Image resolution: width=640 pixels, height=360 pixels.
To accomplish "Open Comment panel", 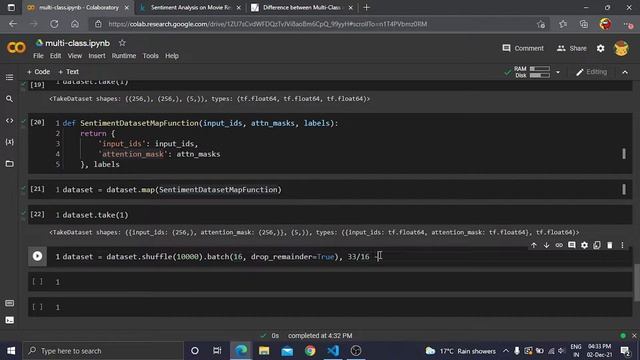I will tap(523, 48).
